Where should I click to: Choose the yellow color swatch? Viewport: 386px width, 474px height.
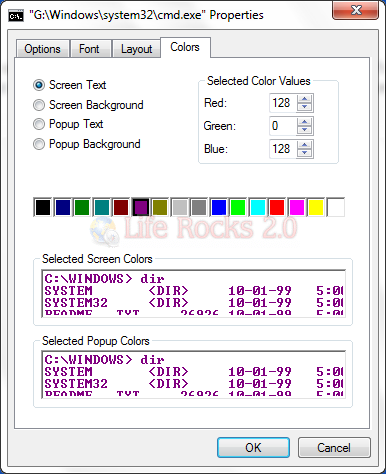[316, 207]
